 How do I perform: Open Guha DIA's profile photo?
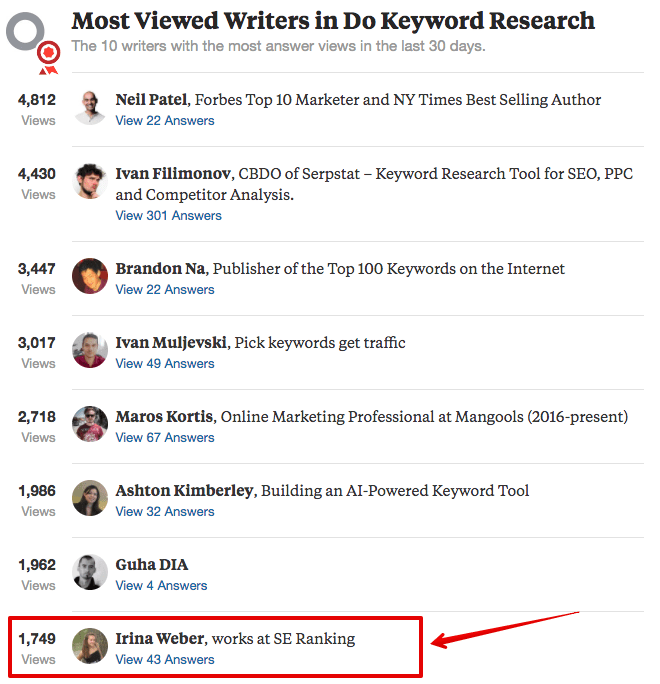click(x=90, y=572)
